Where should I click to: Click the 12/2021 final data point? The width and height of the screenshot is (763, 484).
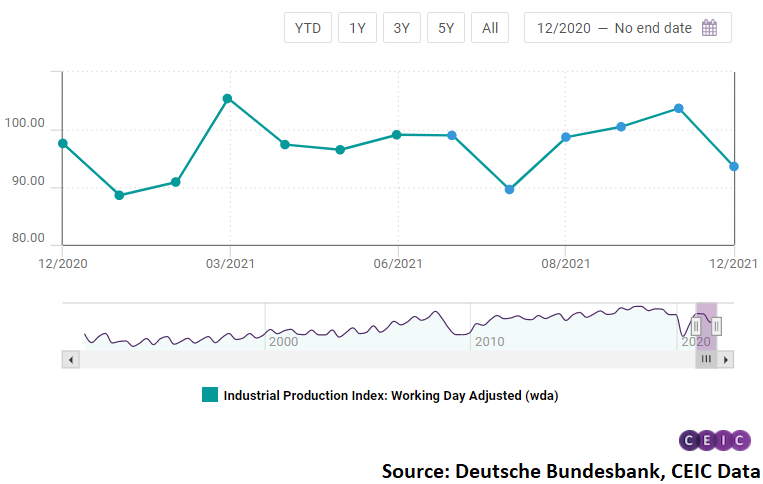(734, 167)
